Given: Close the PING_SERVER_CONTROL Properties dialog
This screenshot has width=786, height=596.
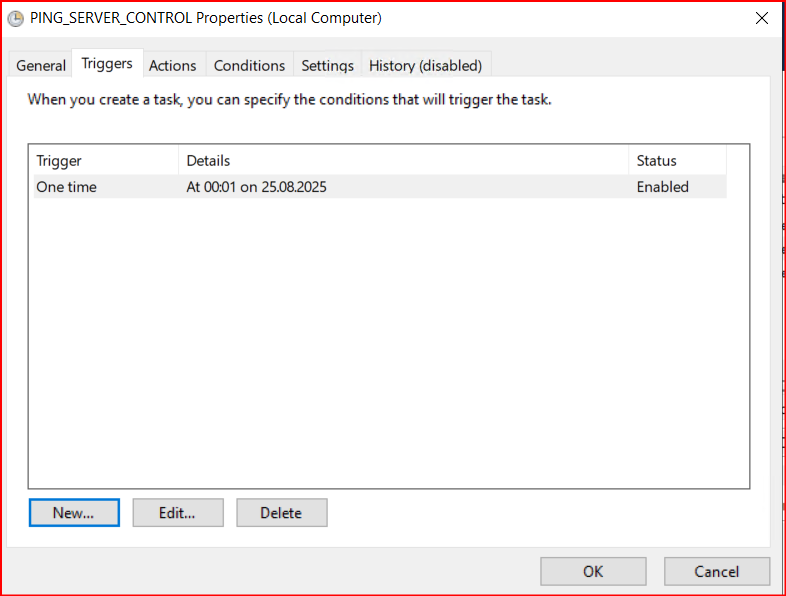Looking at the screenshot, I should [761, 19].
